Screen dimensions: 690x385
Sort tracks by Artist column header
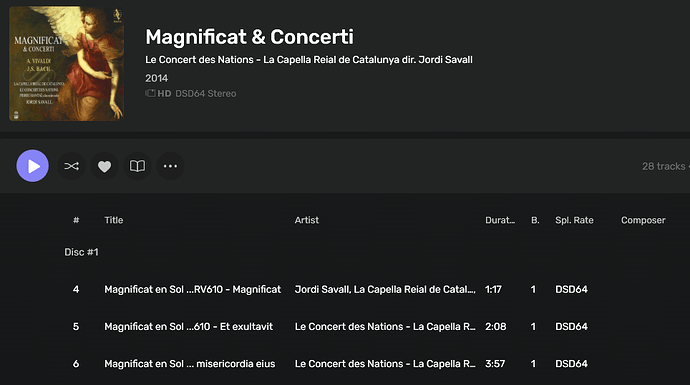[307, 220]
